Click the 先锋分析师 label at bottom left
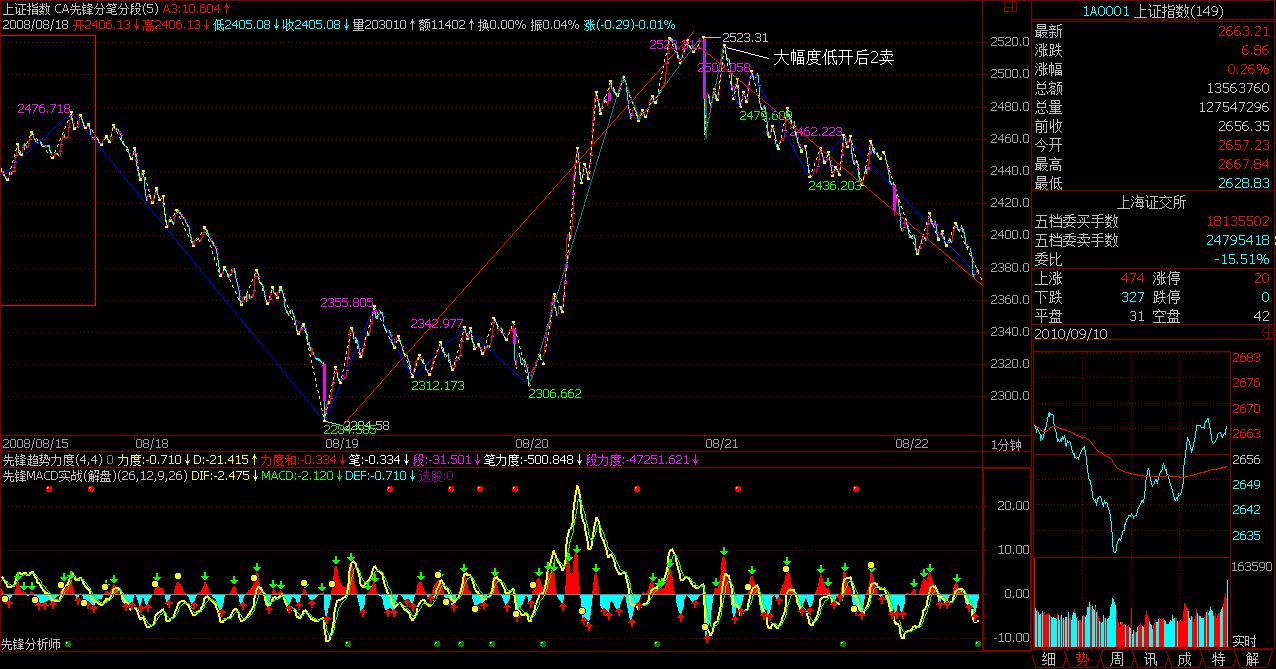This screenshot has height=669, width=1276. [x=31, y=644]
